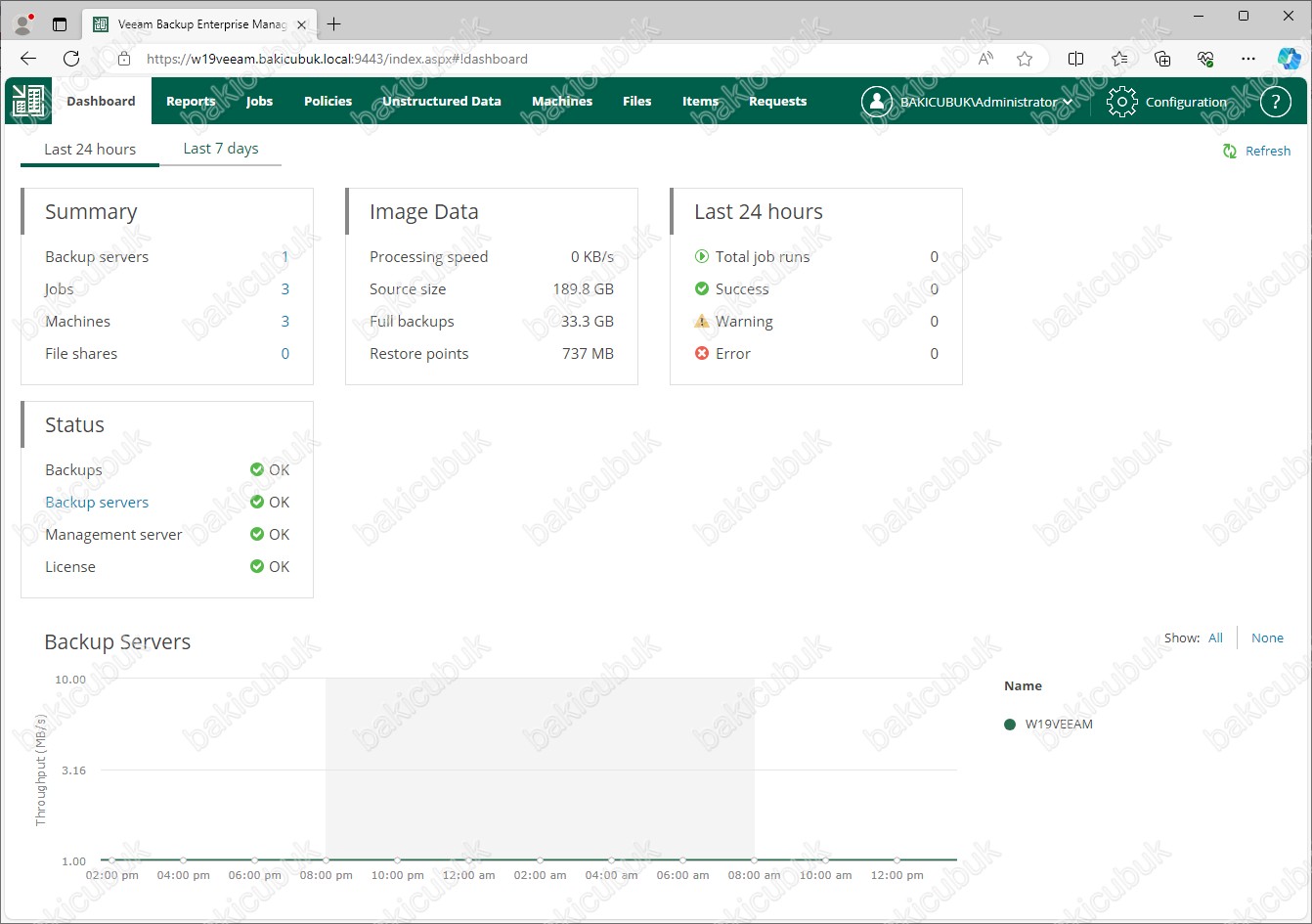
Task: Switch to the Last 7 days tab
Action: coord(221,149)
